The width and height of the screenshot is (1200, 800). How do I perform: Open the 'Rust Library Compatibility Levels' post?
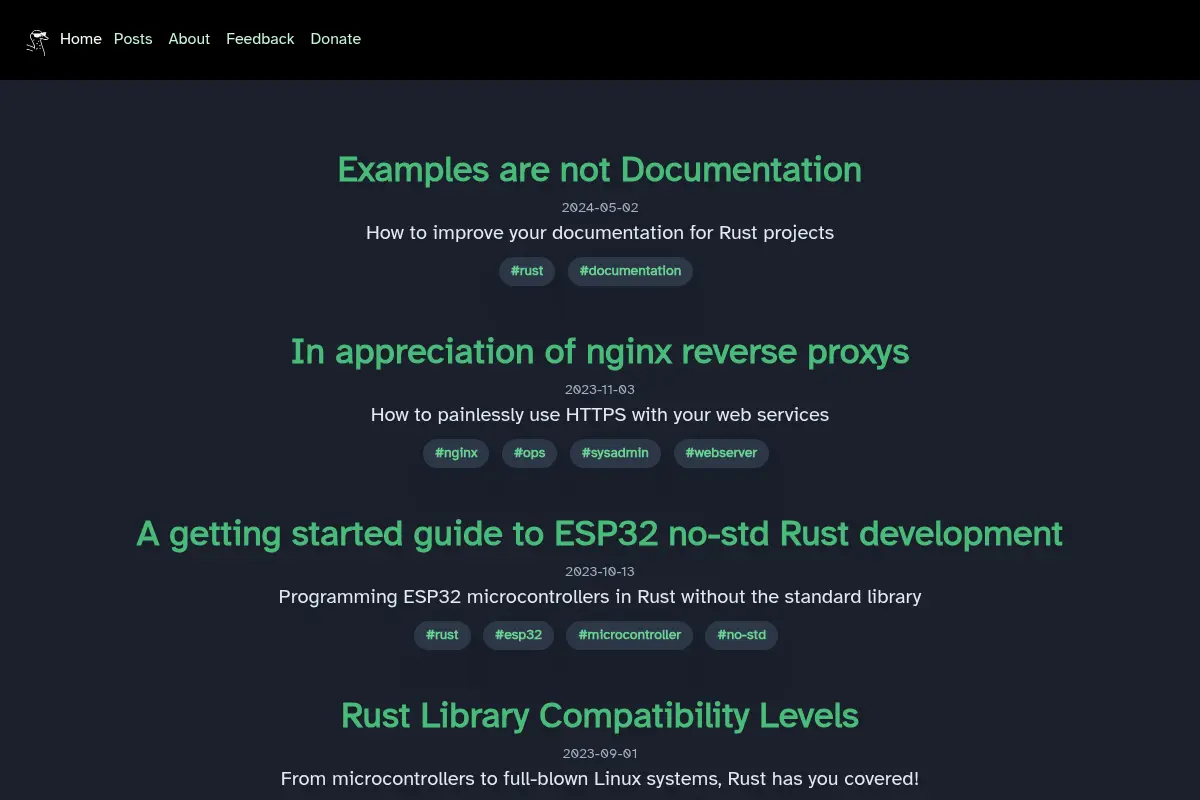600,716
